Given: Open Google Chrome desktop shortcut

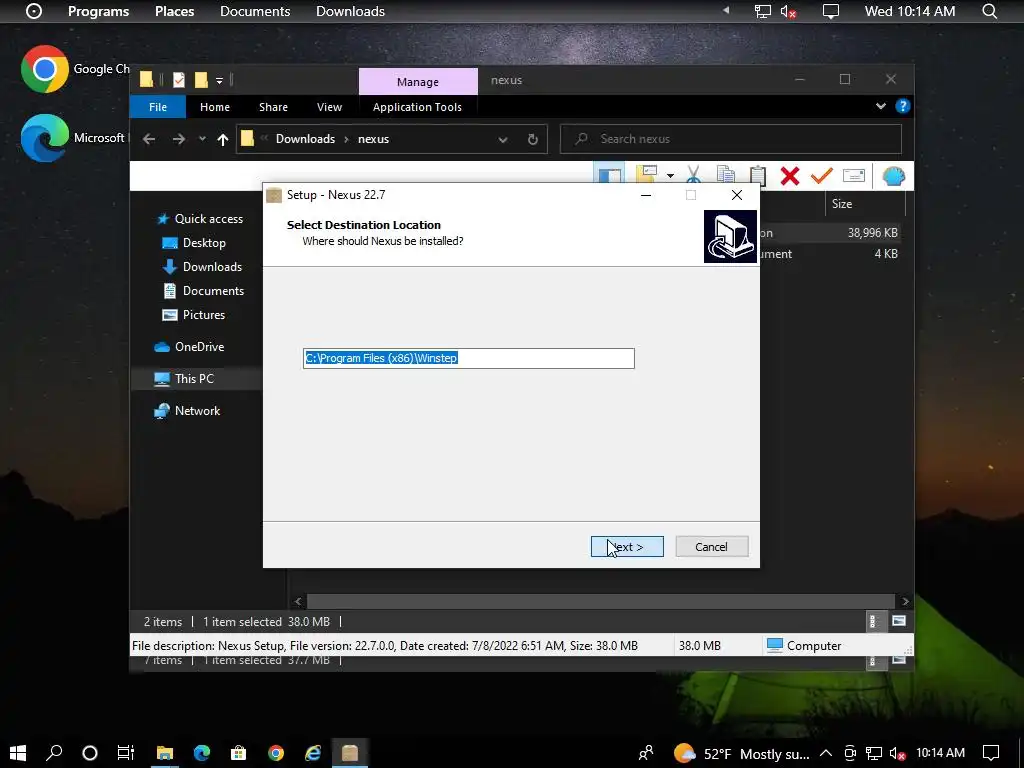Looking at the screenshot, I should (44, 69).
